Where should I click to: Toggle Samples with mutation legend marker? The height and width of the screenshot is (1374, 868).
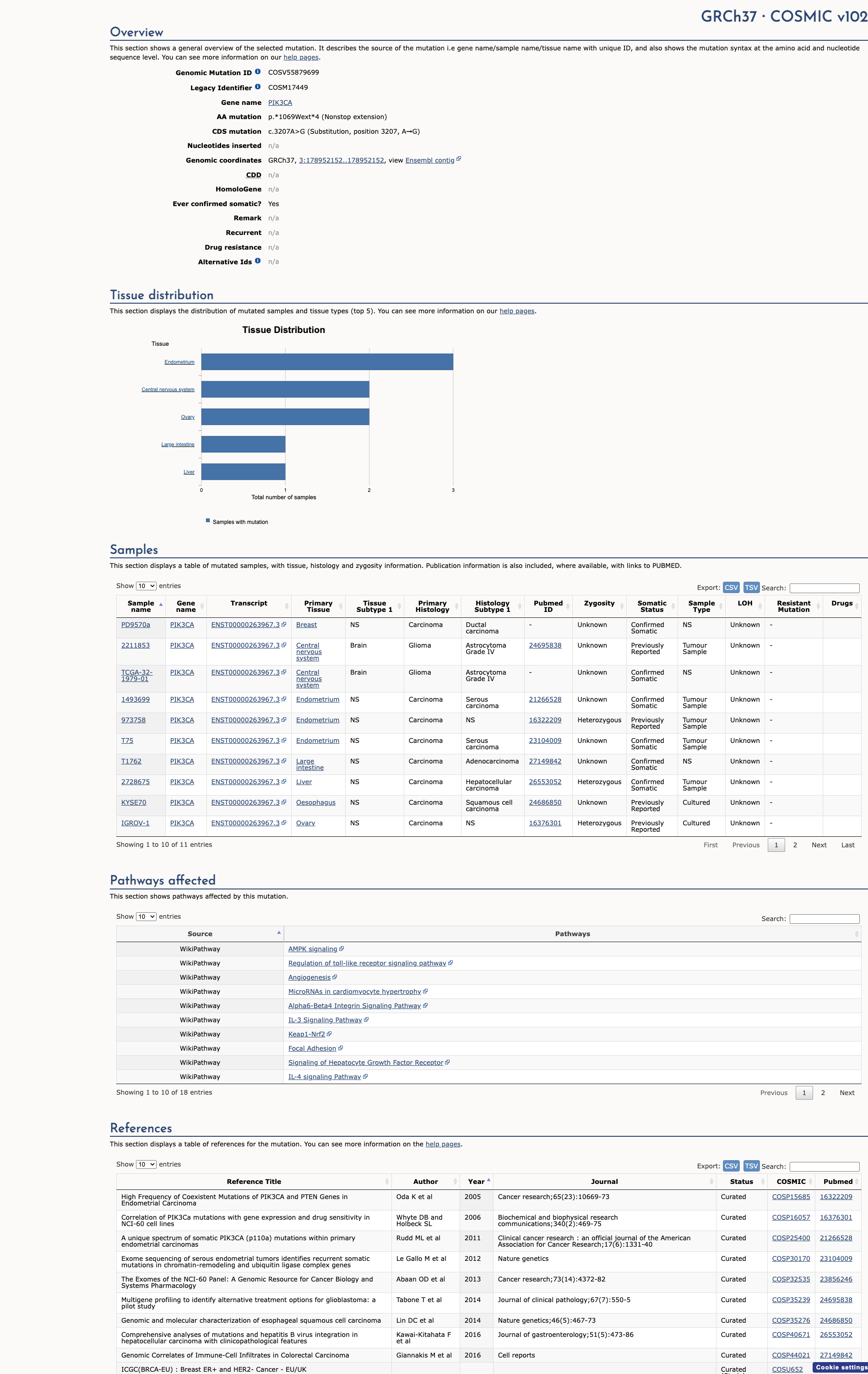[x=207, y=520]
